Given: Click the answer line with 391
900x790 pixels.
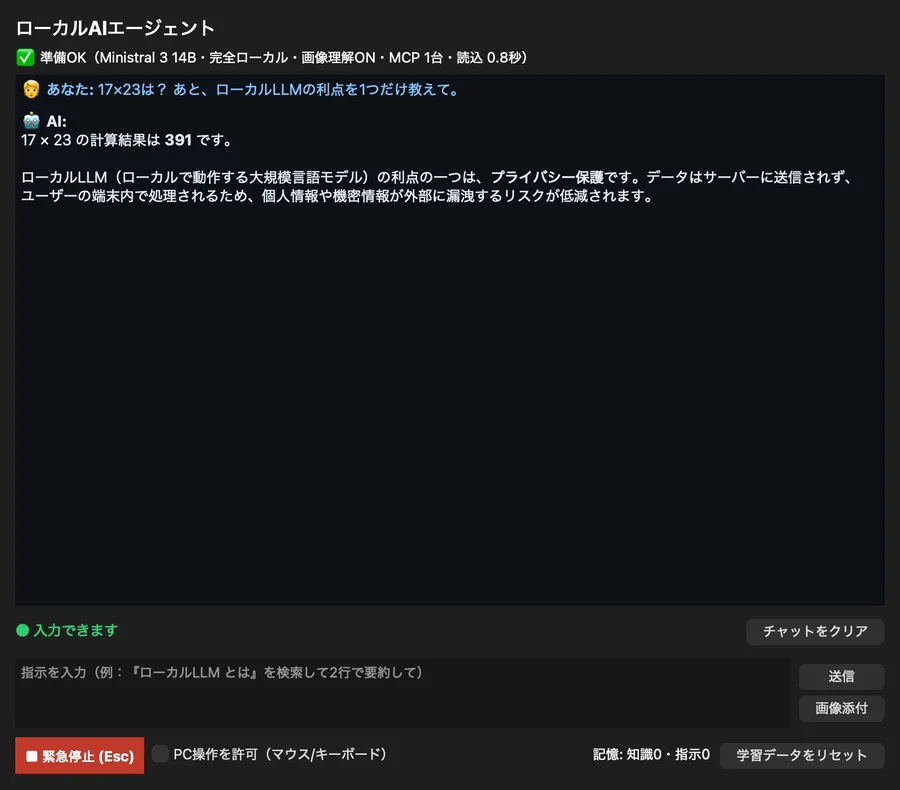Looking at the screenshot, I should pos(126,140).
